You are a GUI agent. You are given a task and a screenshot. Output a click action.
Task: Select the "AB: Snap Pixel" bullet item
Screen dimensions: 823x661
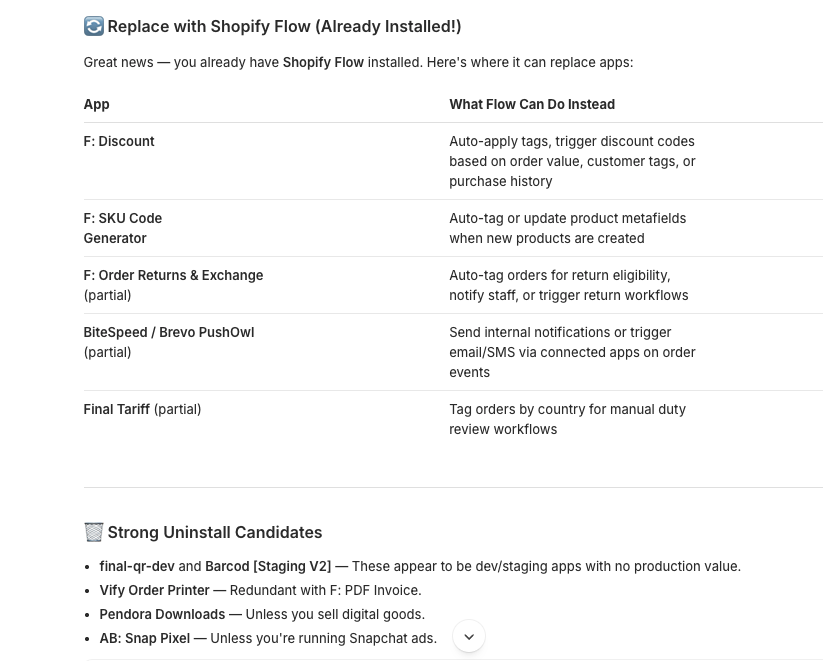click(145, 638)
